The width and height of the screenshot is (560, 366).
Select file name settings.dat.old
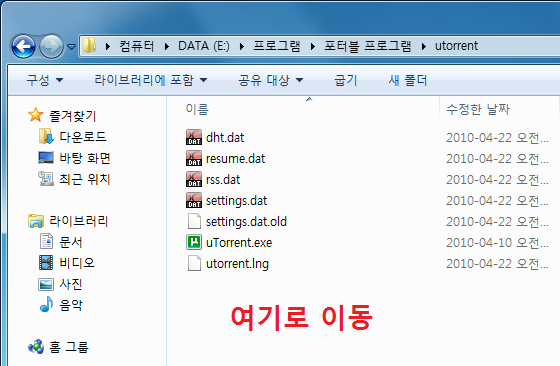click(x=246, y=222)
